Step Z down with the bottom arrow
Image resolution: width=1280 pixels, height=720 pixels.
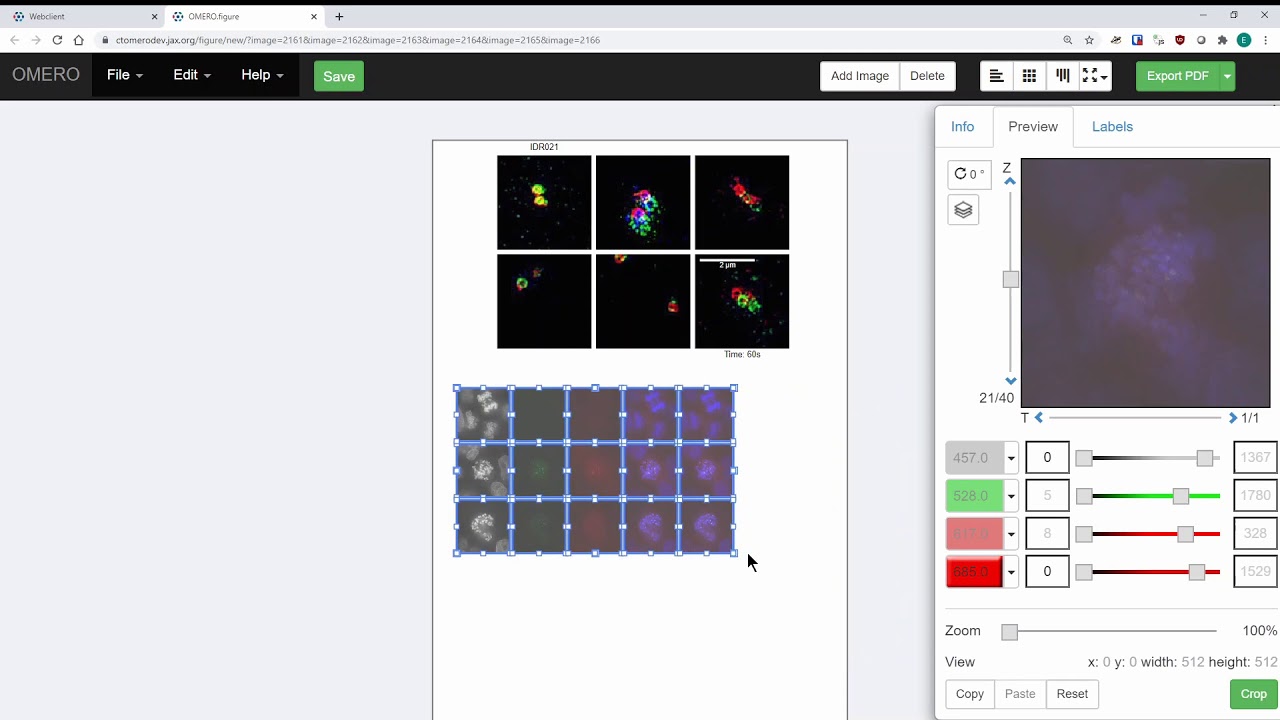[x=1010, y=381]
